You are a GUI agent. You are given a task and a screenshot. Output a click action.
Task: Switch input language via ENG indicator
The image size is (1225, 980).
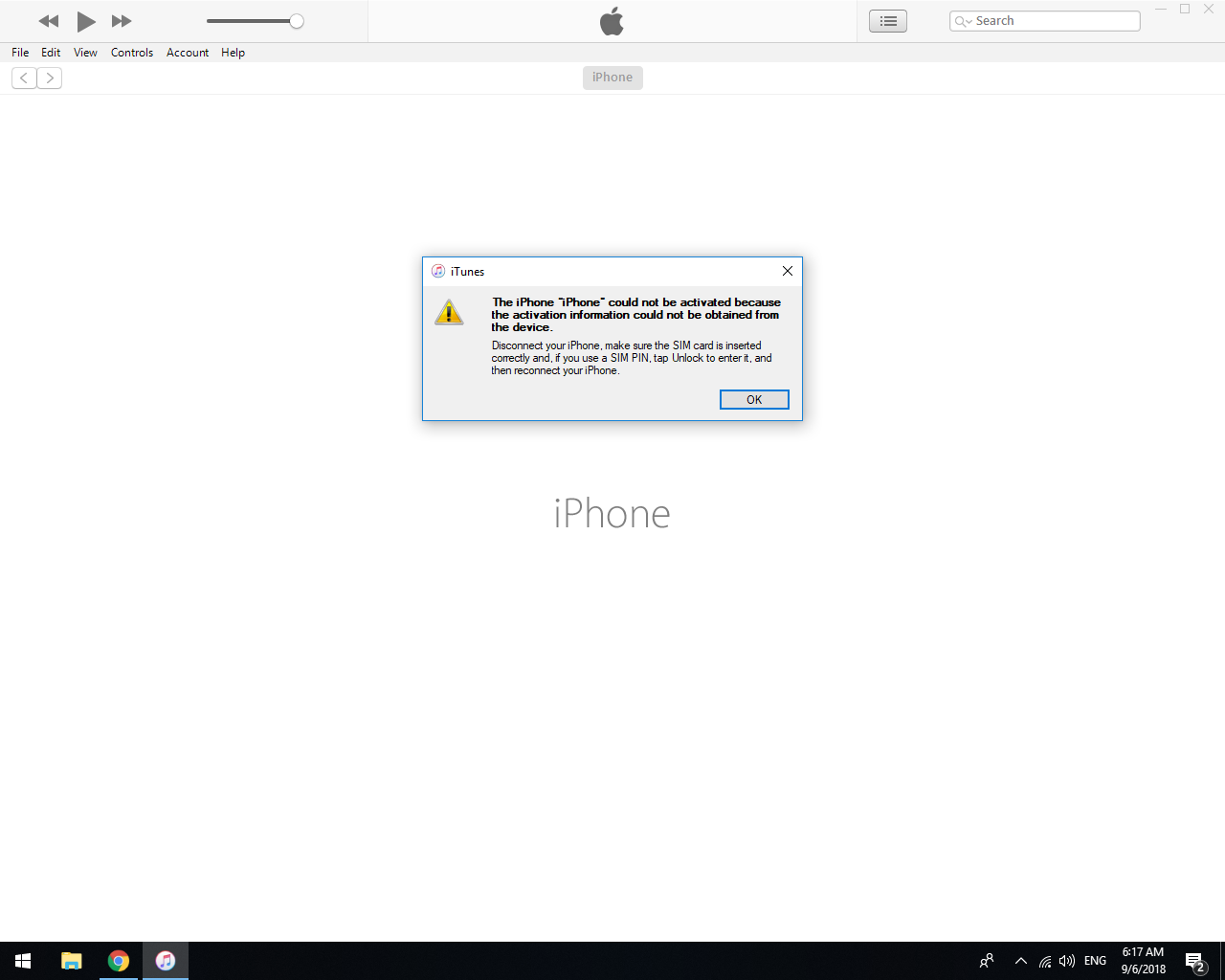click(1095, 961)
